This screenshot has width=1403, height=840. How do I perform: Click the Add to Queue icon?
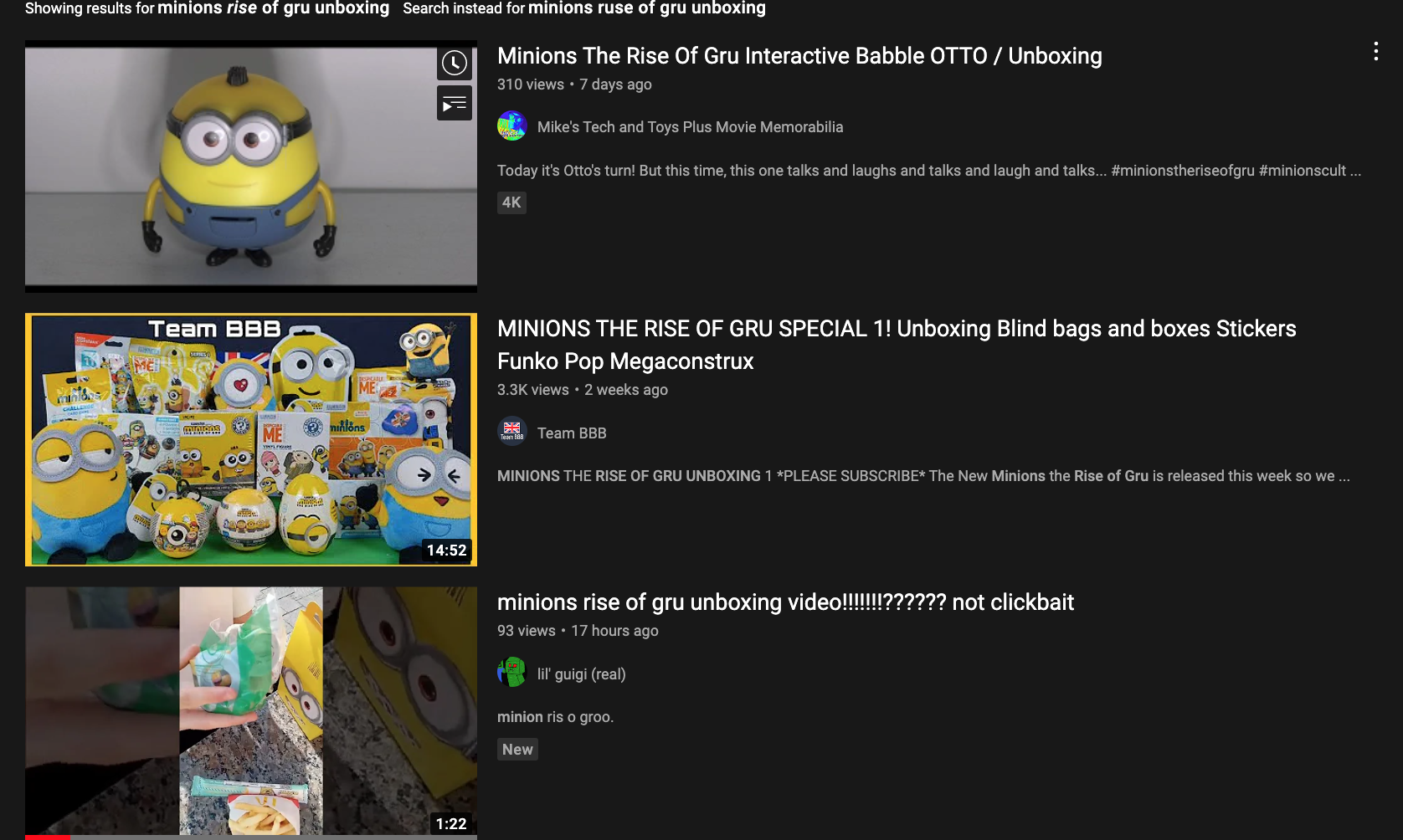coord(455,104)
